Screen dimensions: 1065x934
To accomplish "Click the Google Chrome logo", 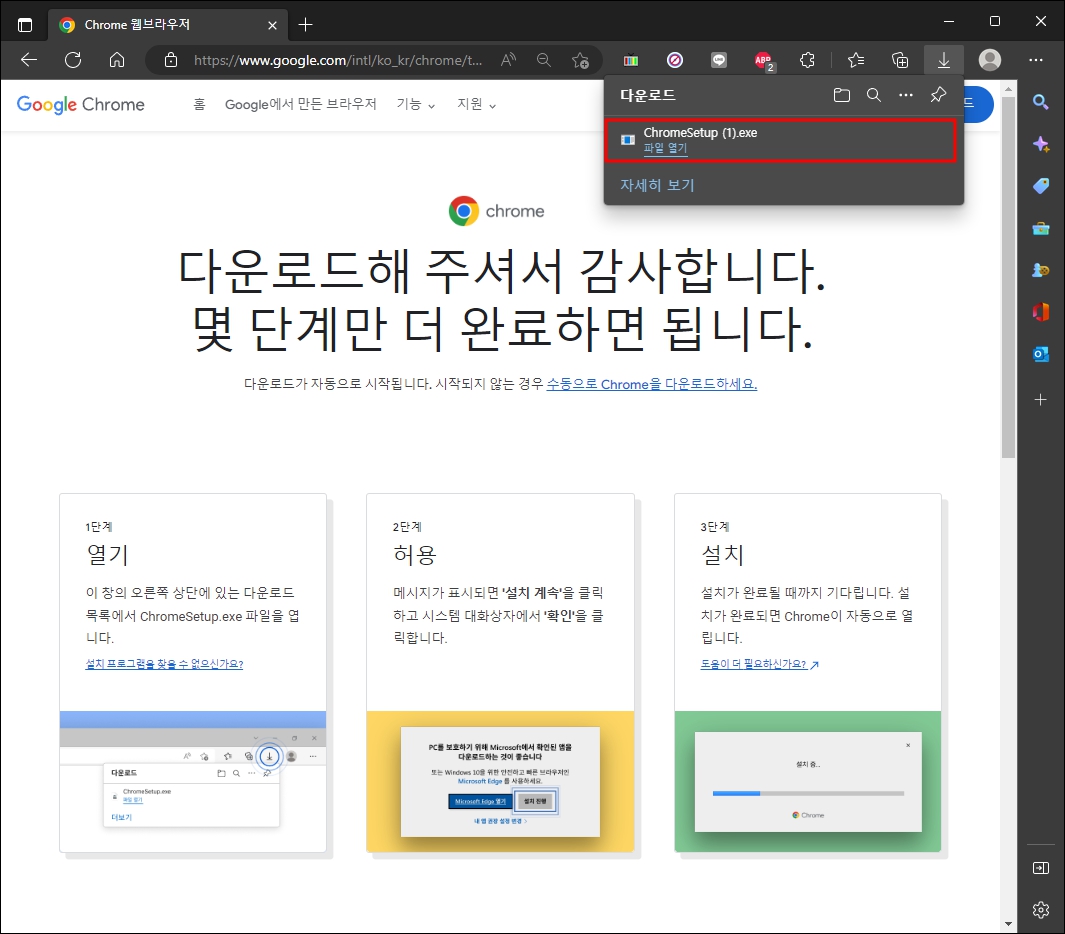I will (80, 105).
